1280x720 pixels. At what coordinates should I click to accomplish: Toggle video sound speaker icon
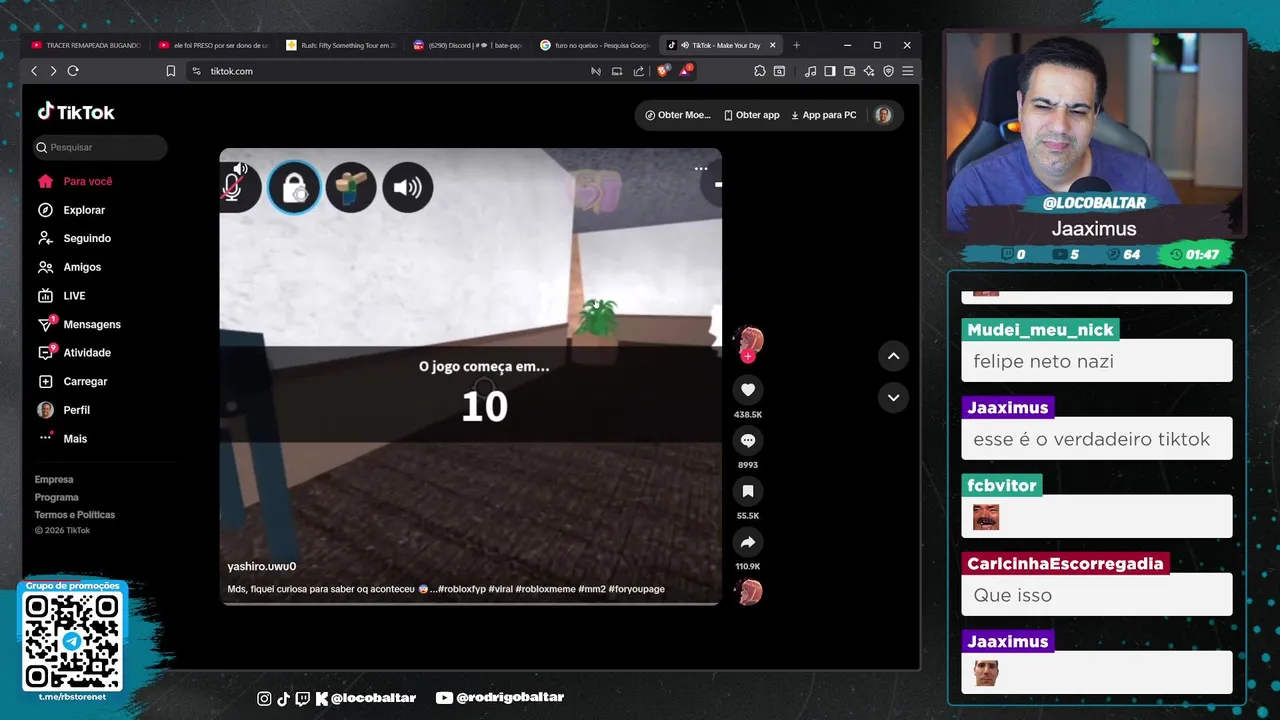(x=239, y=168)
